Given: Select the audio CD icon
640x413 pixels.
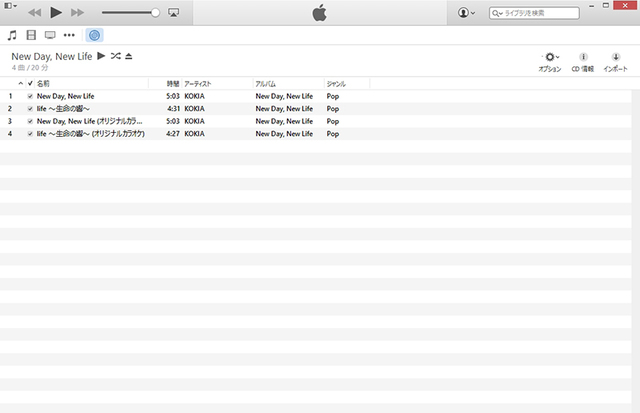Looking at the screenshot, I should 94,35.
